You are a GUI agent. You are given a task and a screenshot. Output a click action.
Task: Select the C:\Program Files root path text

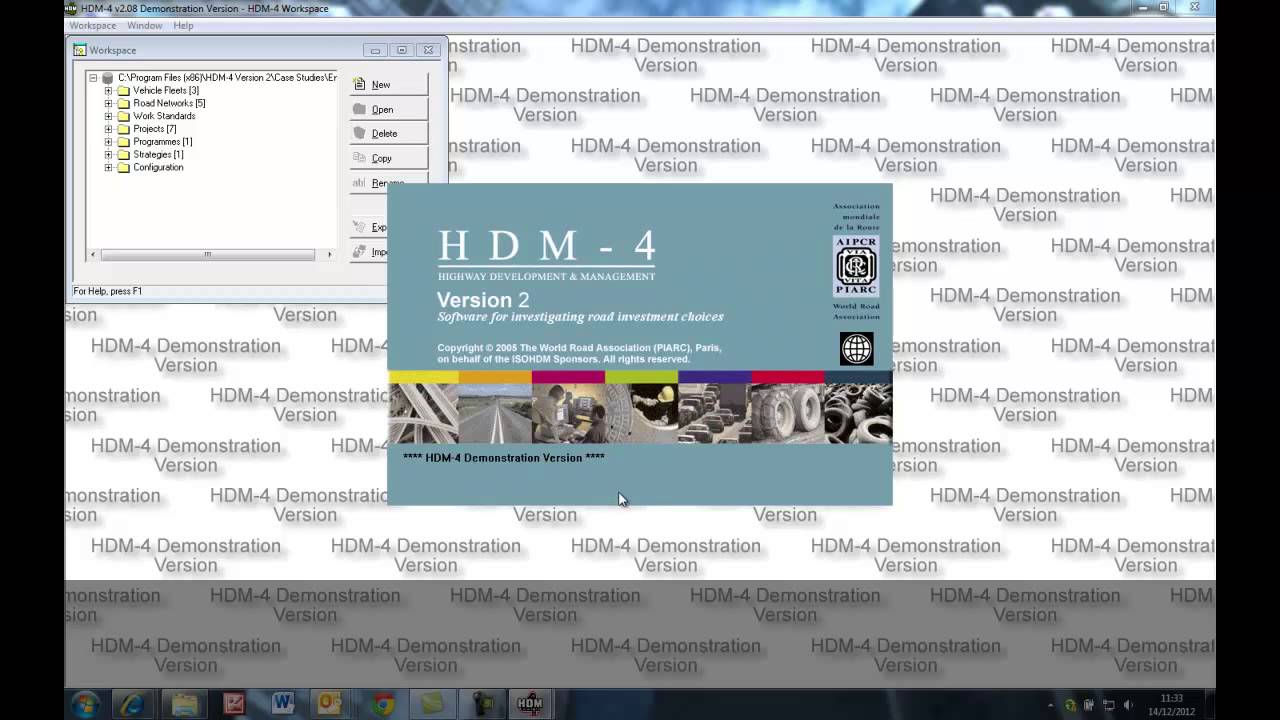(227, 77)
